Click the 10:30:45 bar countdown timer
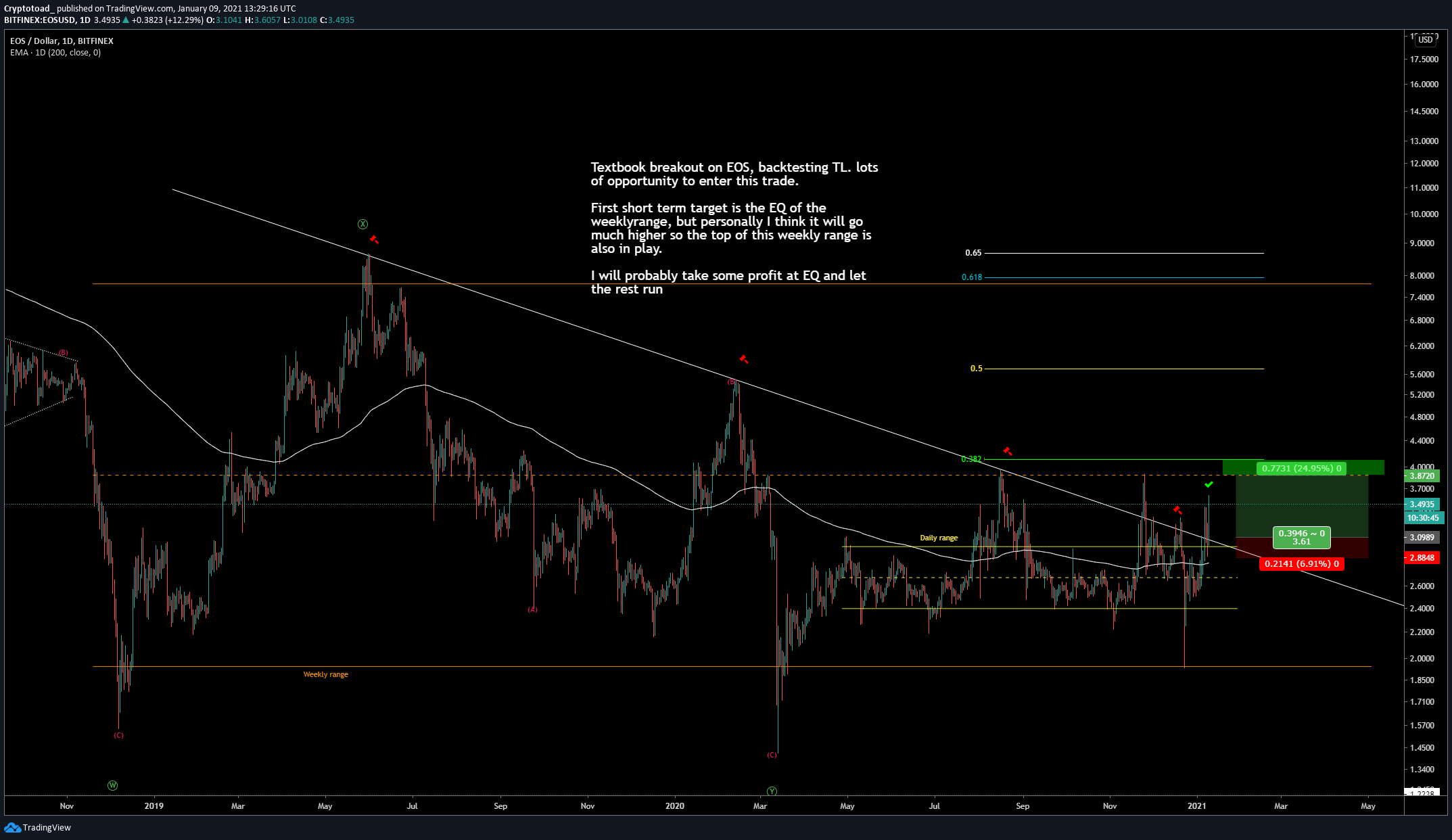Image resolution: width=1452 pixels, height=840 pixels. (1422, 517)
